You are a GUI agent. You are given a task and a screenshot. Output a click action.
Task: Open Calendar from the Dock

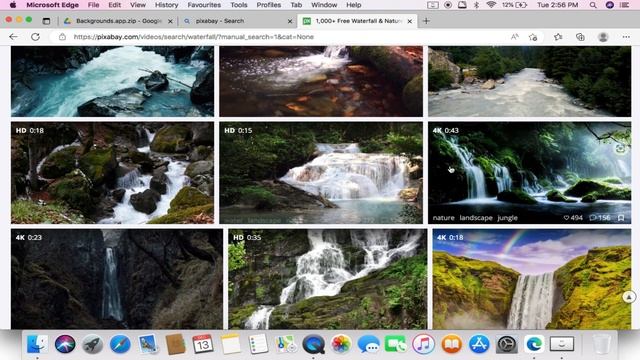coord(203,344)
